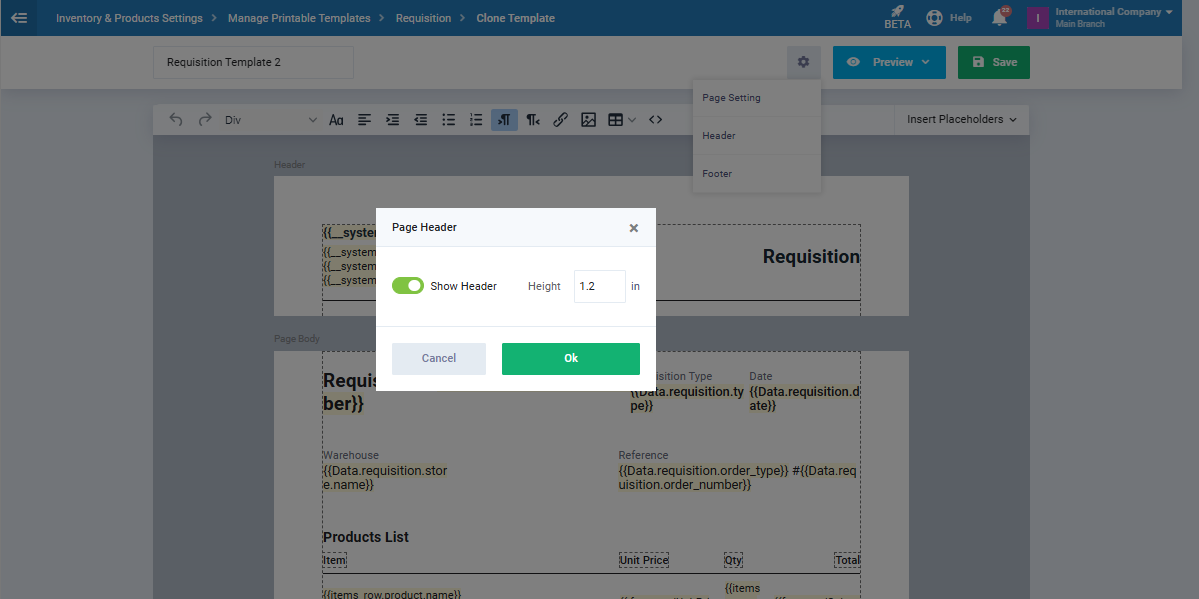Open the insert link tool

click(x=560, y=120)
